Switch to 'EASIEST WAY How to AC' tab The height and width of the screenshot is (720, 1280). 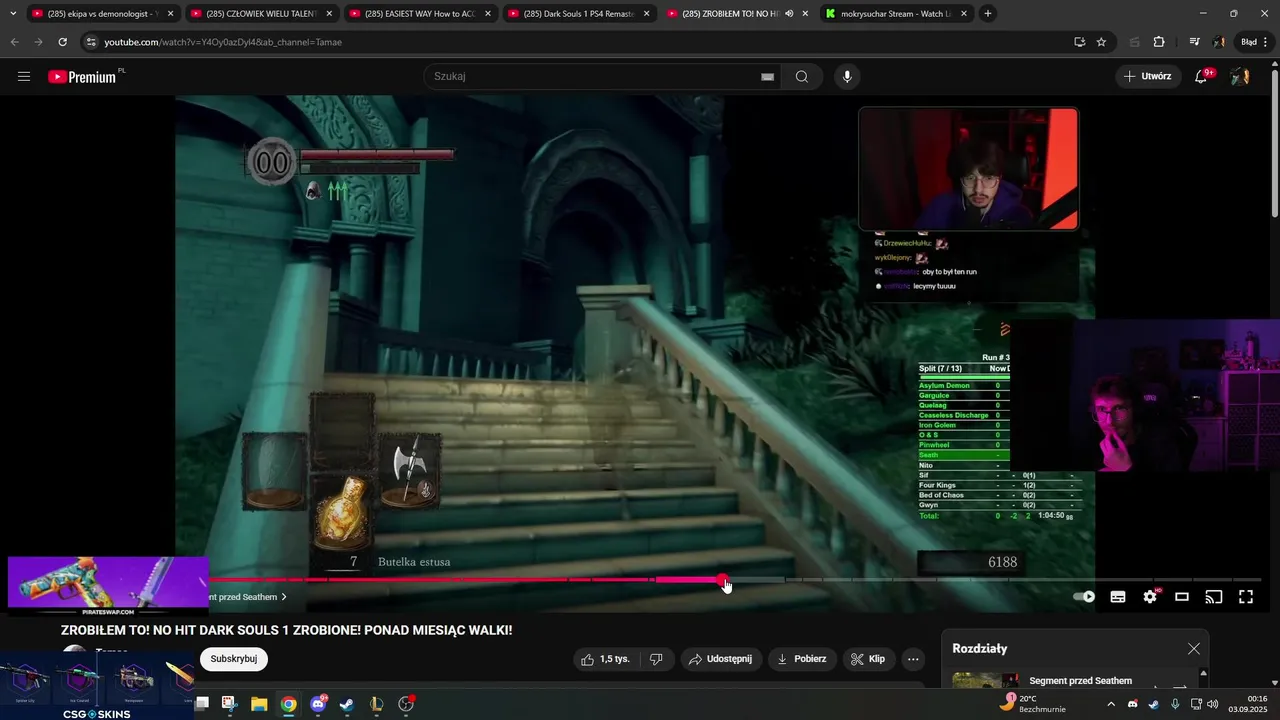pyautogui.click(x=420, y=14)
